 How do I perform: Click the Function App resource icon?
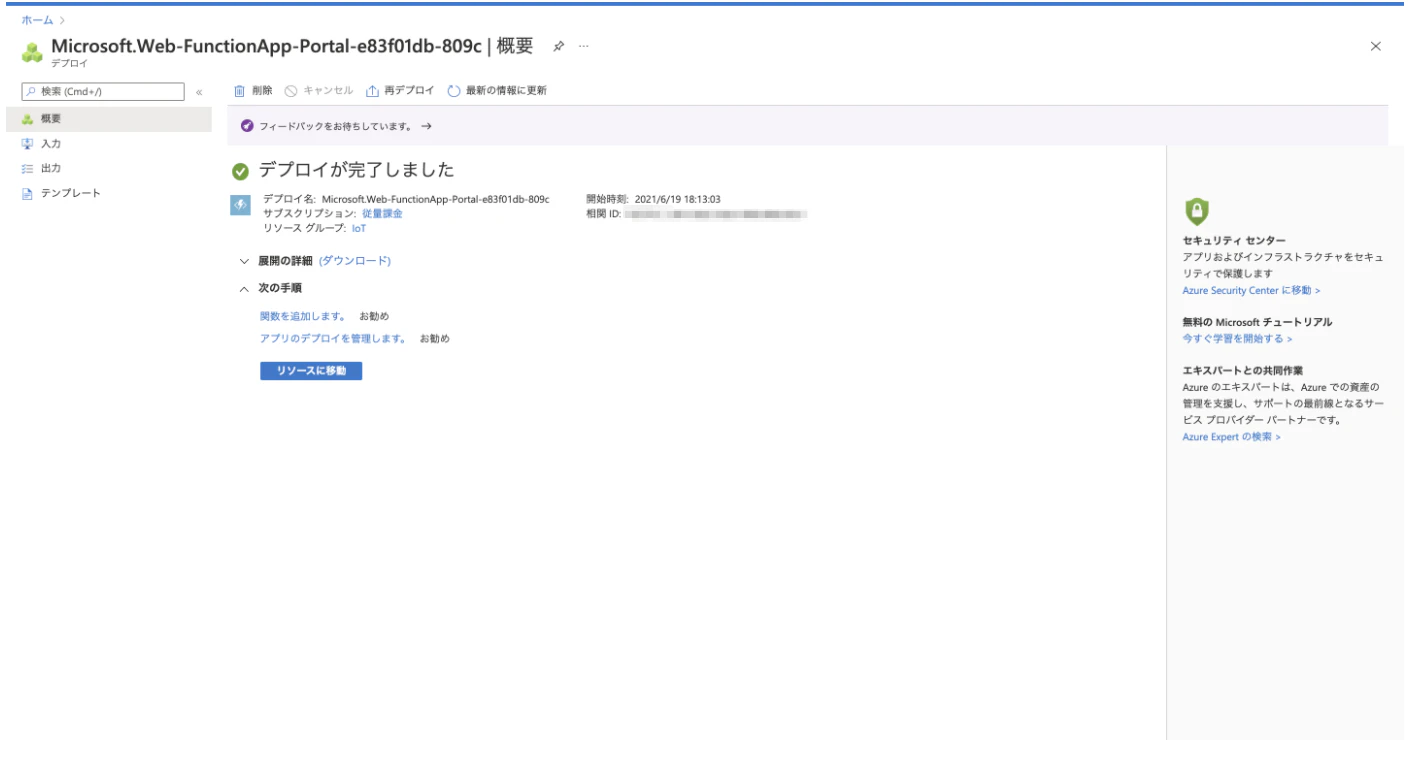point(240,204)
